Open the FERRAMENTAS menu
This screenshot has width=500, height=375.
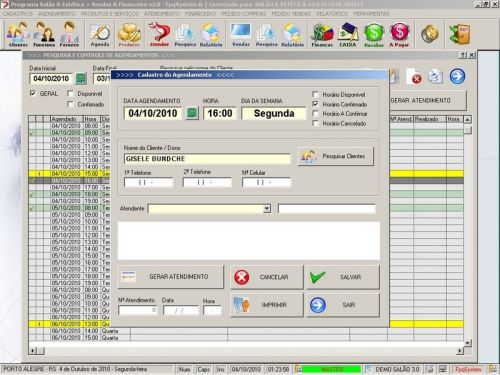click(x=371, y=14)
